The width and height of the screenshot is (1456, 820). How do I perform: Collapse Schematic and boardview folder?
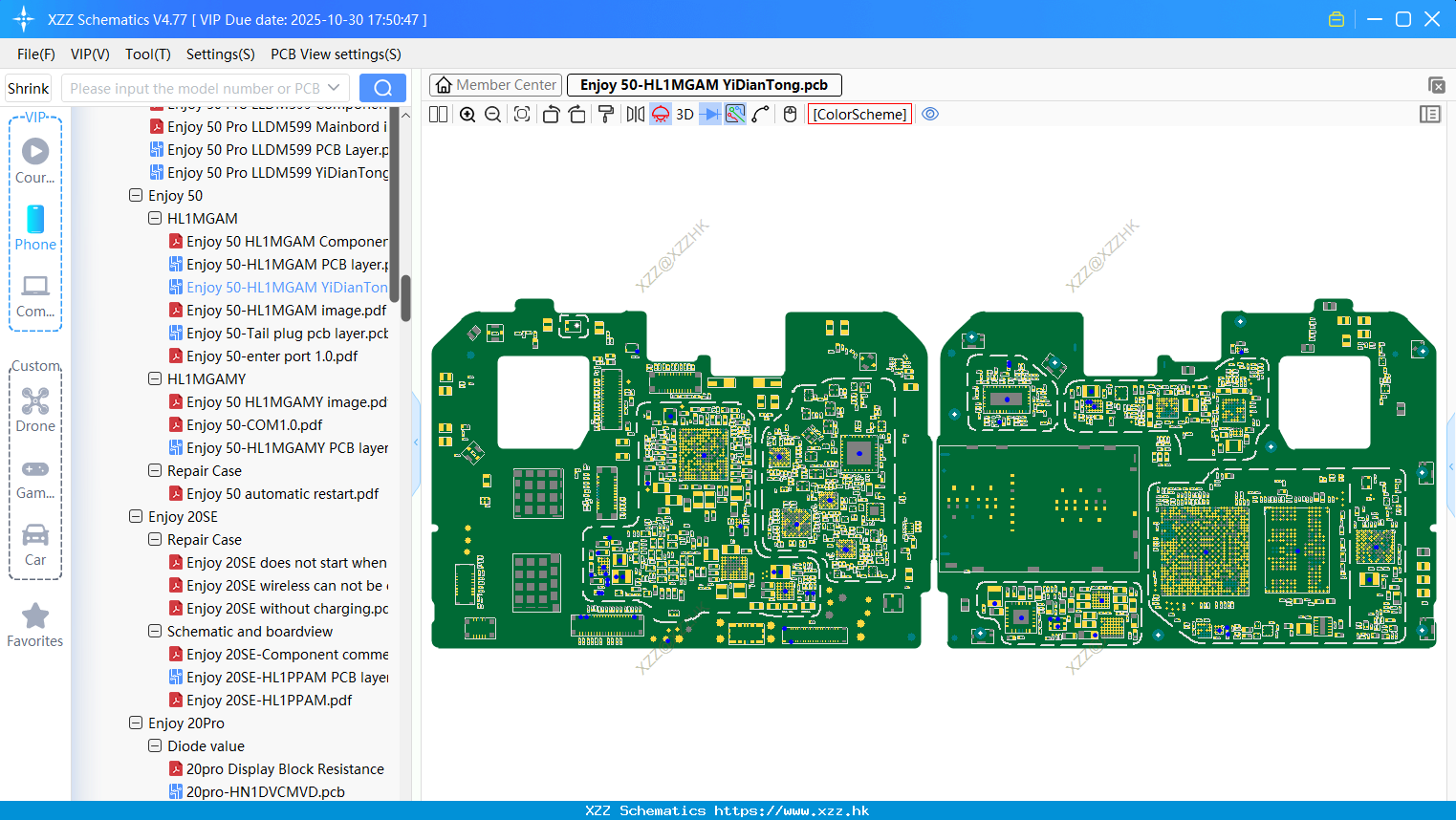pos(155,631)
